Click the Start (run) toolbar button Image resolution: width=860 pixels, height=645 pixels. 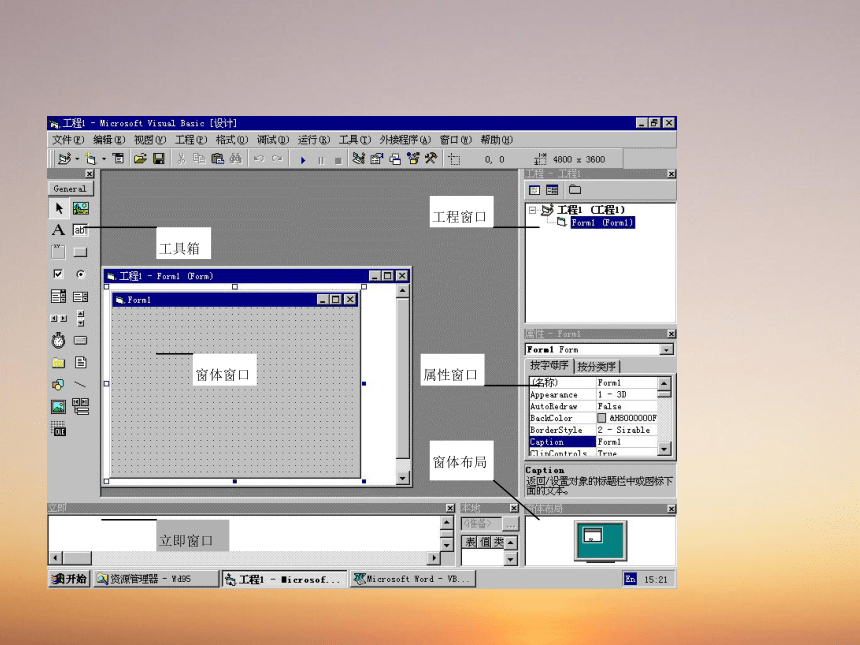303,160
